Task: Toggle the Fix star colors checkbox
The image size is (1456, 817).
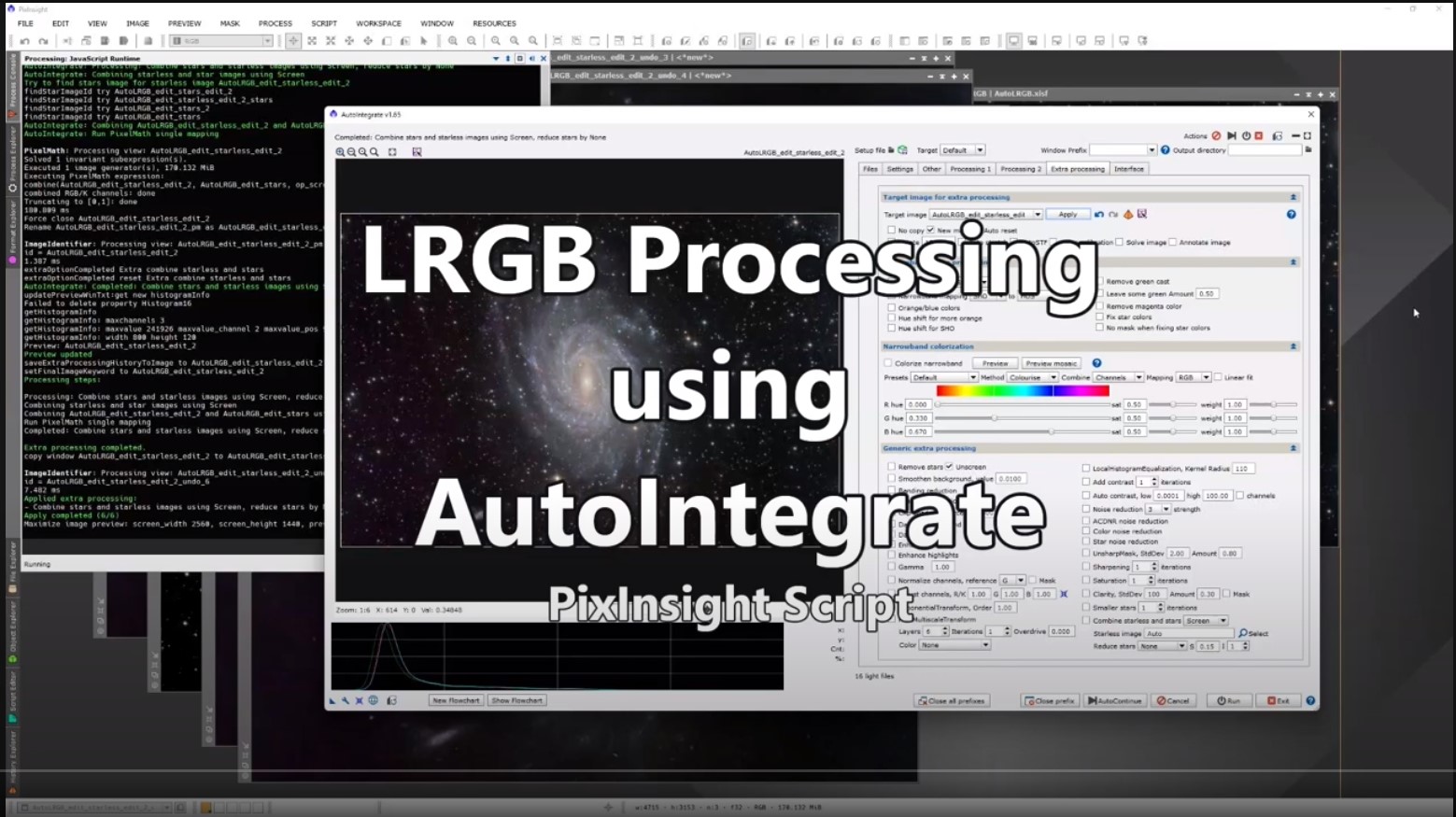Action: point(1100,317)
